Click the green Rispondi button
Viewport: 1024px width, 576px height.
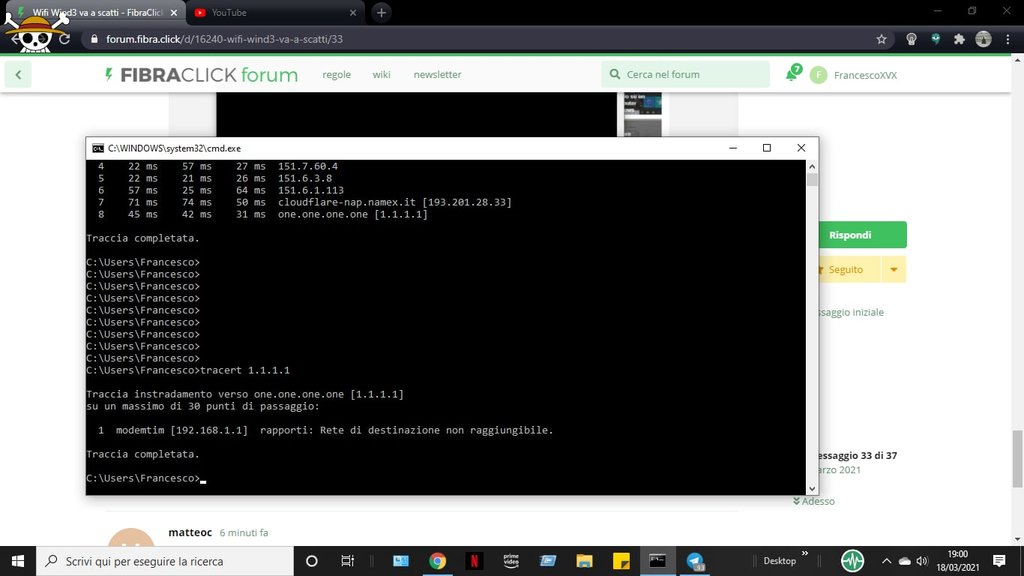click(862, 234)
